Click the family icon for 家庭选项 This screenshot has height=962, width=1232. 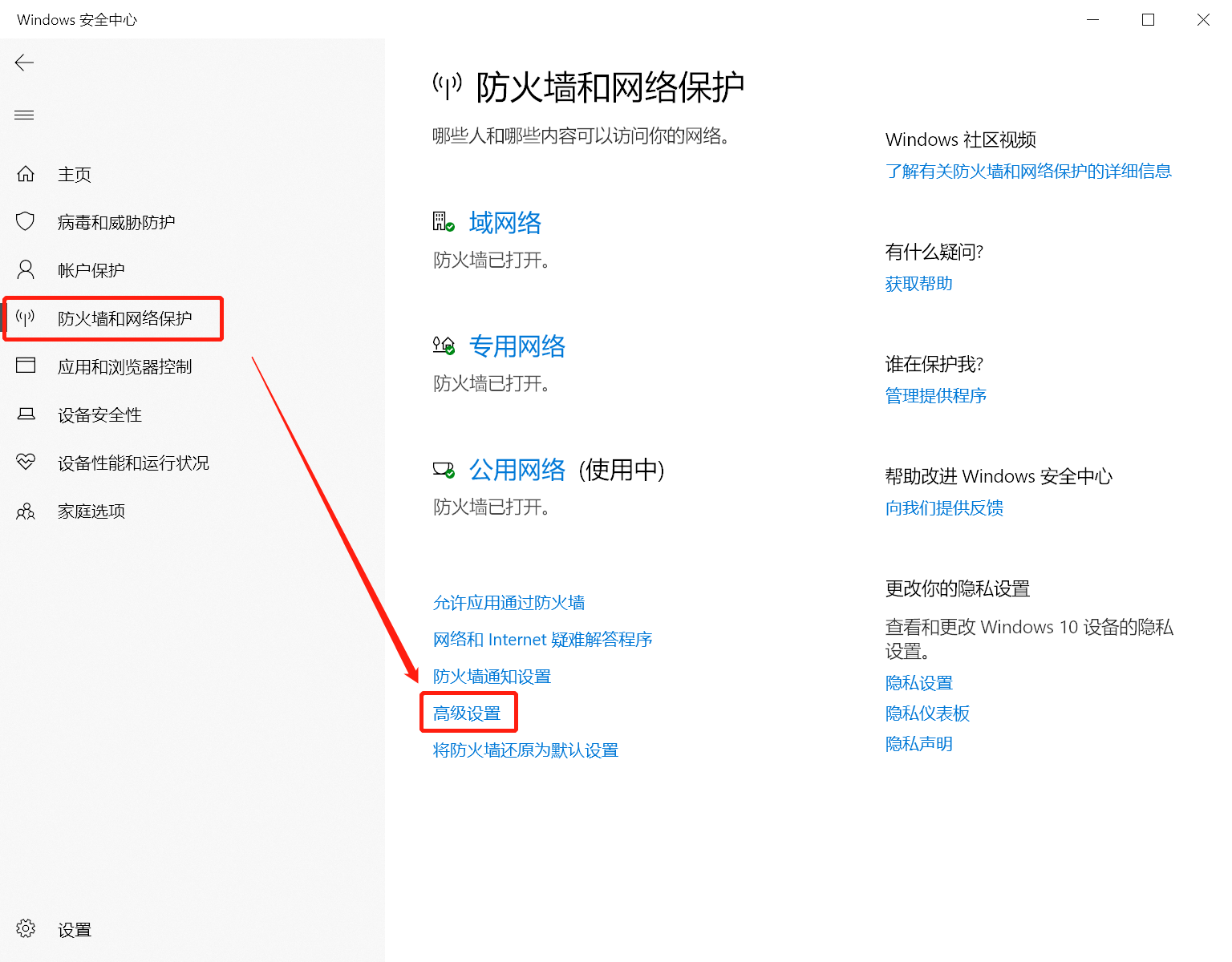point(26,511)
